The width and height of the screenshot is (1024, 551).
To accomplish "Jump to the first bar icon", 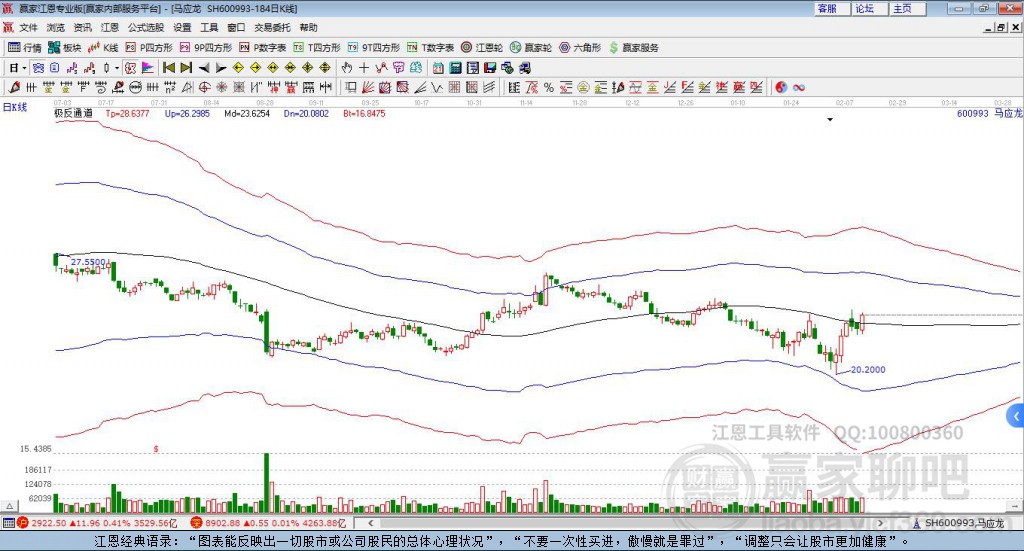I will pyautogui.click(x=169, y=68).
